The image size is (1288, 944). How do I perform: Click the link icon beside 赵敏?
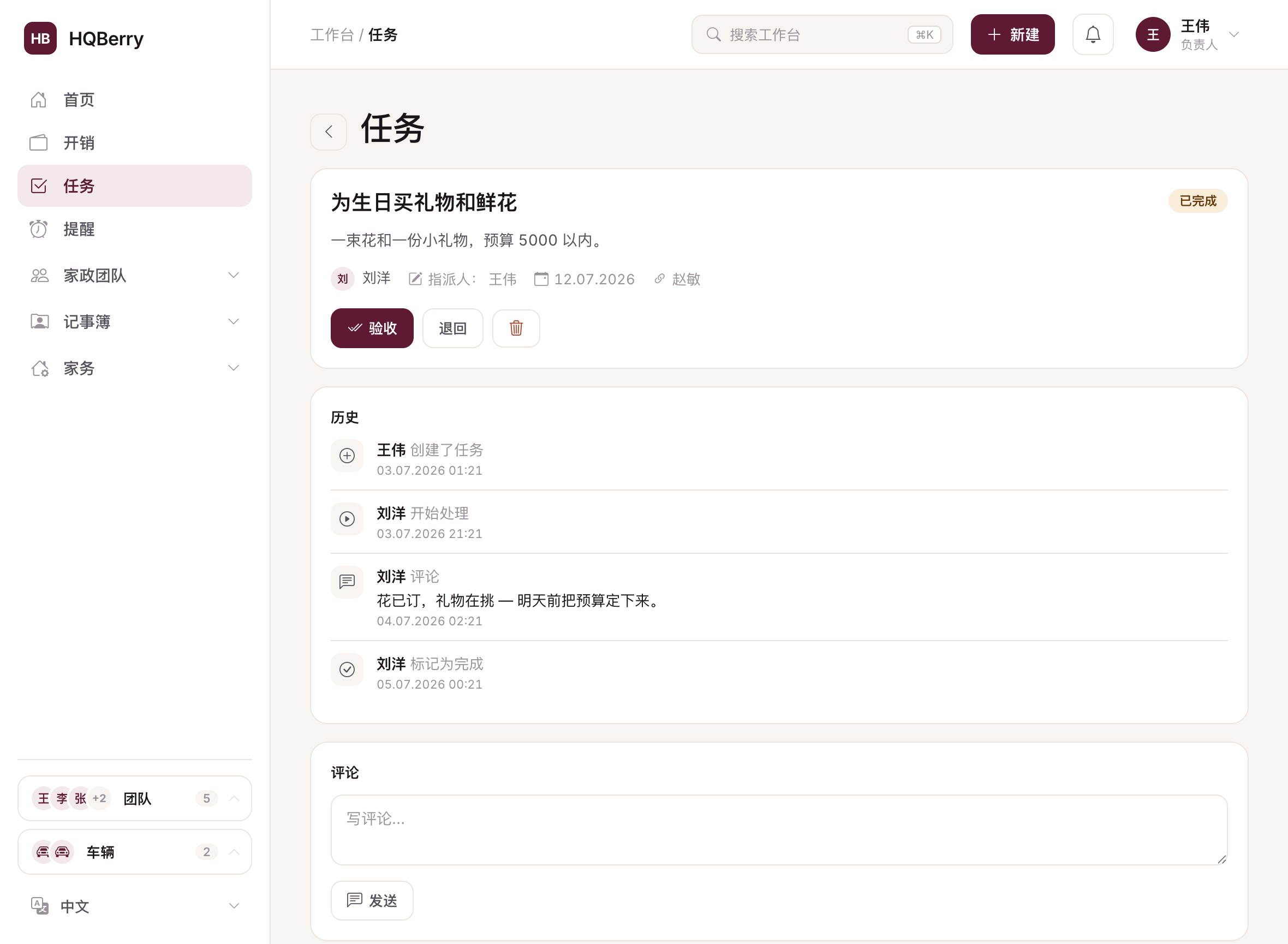click(x=659, y=279)
